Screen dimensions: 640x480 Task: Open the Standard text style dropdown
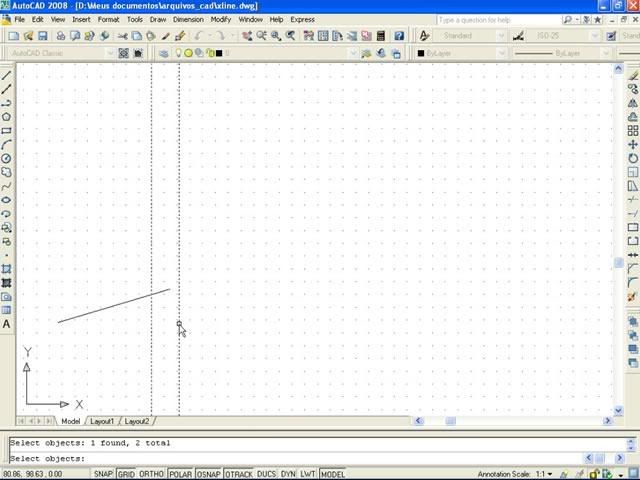[502, 36]
